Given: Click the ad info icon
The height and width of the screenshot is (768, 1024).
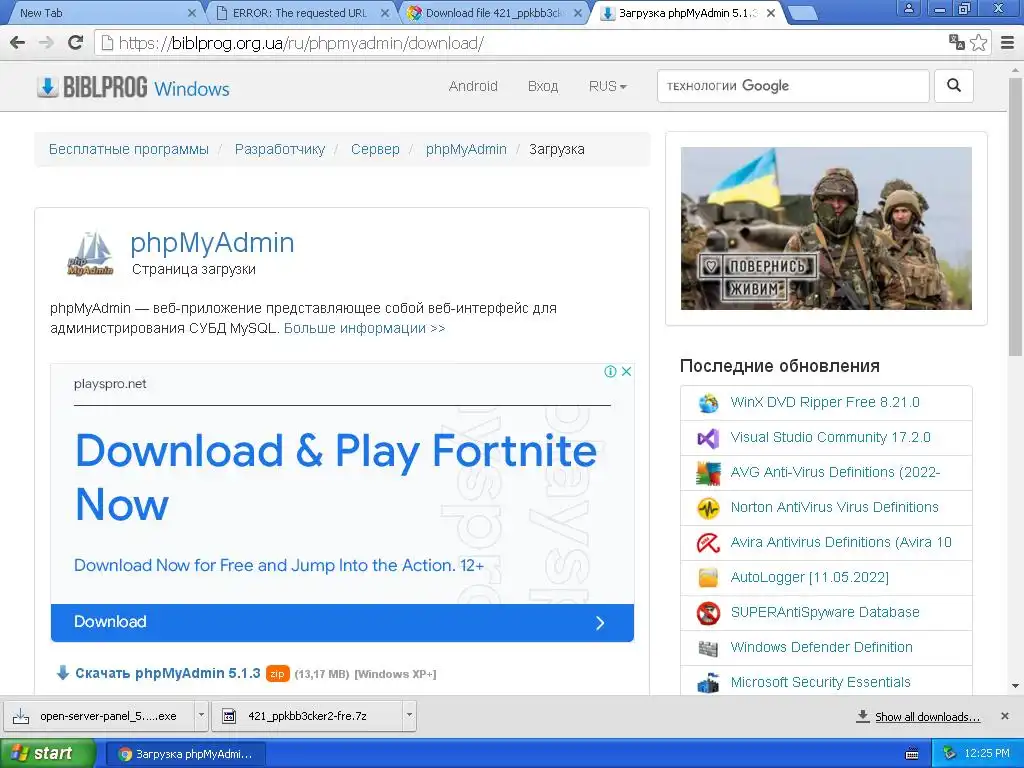Looking at the screenshot, I should tap(611, 372).
